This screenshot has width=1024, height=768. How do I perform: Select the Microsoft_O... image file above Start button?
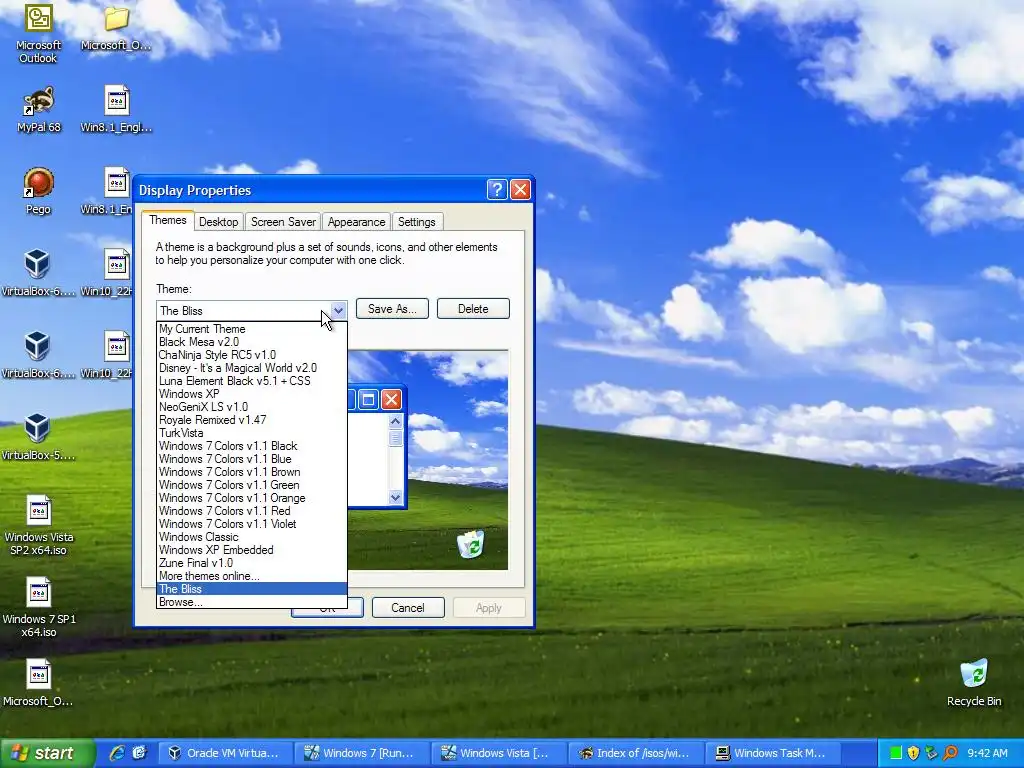coord(39,683)
